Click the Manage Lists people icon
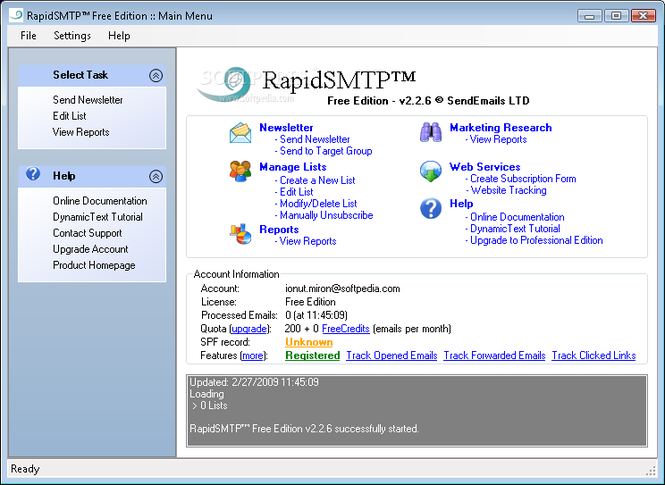This screenshot has height=485, width=665. pos(240,171)
